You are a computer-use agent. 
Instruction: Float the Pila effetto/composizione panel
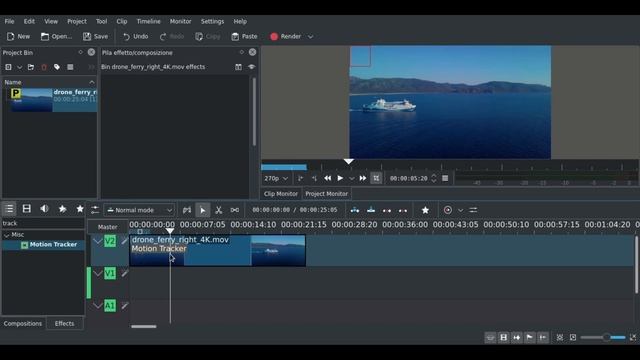click(x=242, y=52)
